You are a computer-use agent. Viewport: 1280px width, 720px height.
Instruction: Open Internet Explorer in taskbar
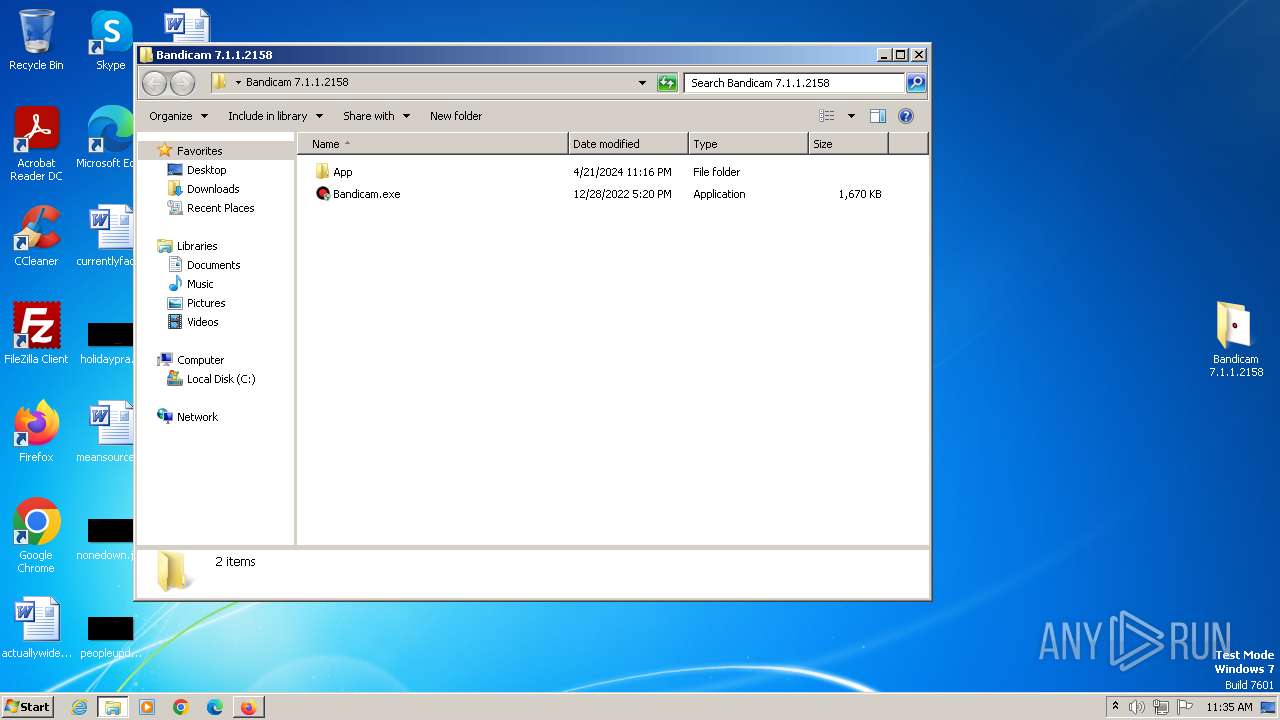tap(79, 707)
